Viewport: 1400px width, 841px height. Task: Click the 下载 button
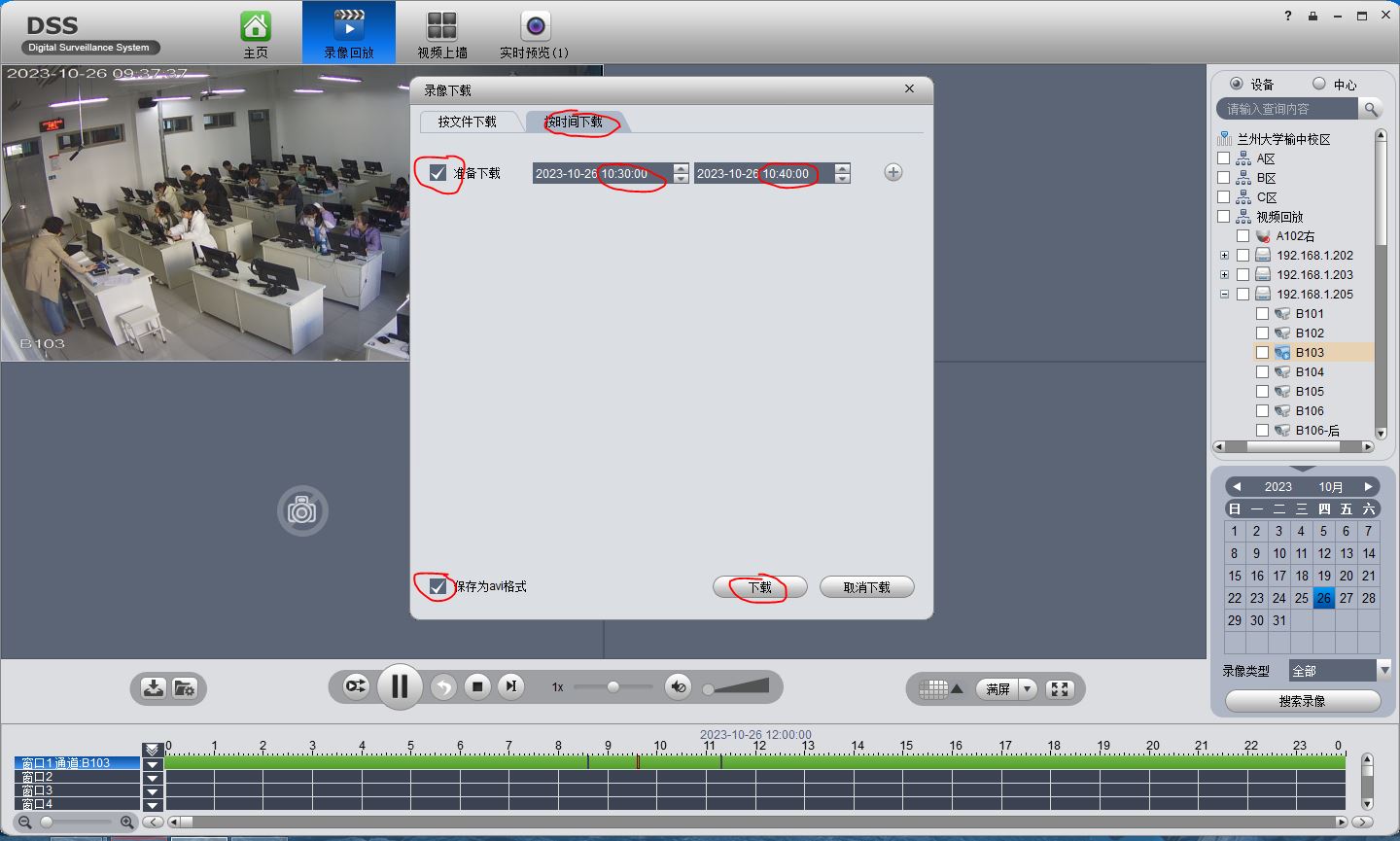pyautogui.click(x=760, y=587)
